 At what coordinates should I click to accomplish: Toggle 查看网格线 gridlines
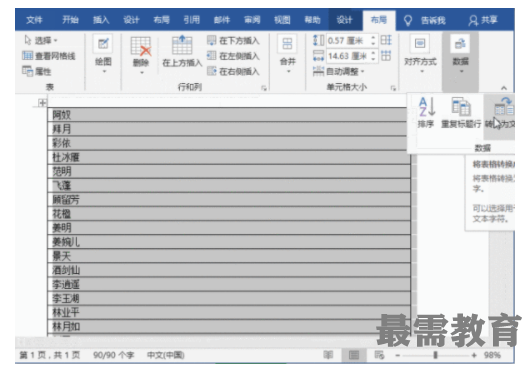click(48, 56)
